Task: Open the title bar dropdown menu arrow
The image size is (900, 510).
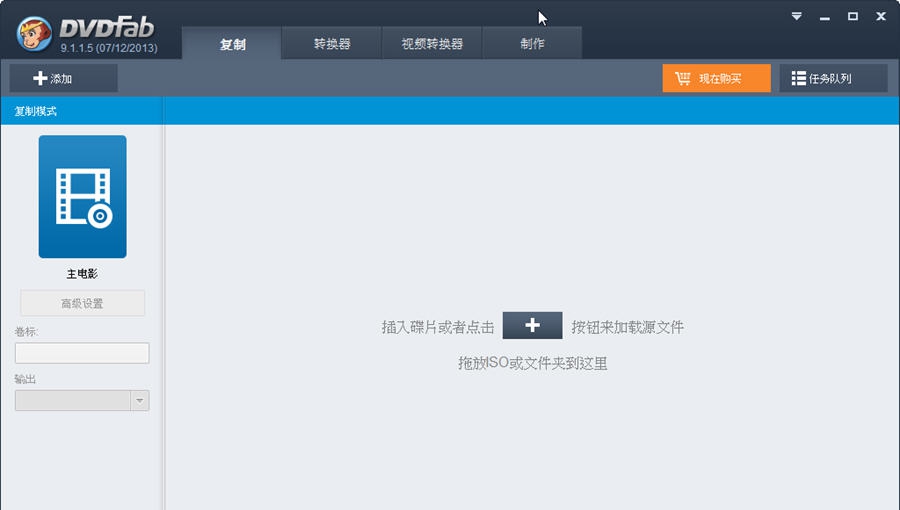Action: click(797, 17)
